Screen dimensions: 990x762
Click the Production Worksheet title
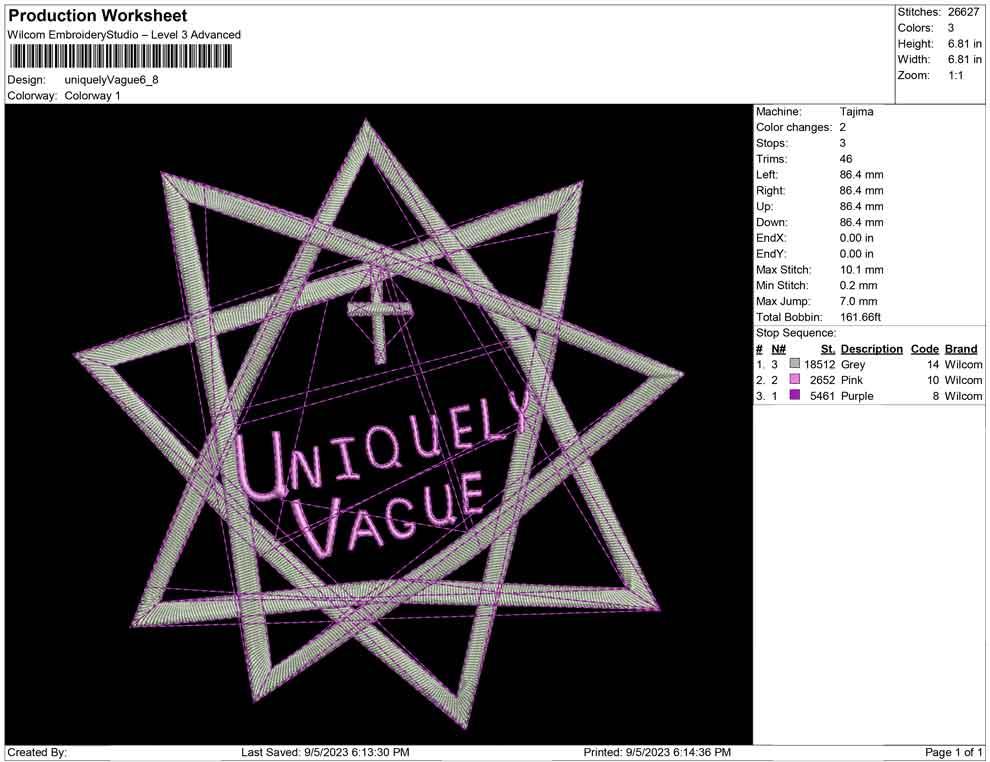(x=97, y=15)
